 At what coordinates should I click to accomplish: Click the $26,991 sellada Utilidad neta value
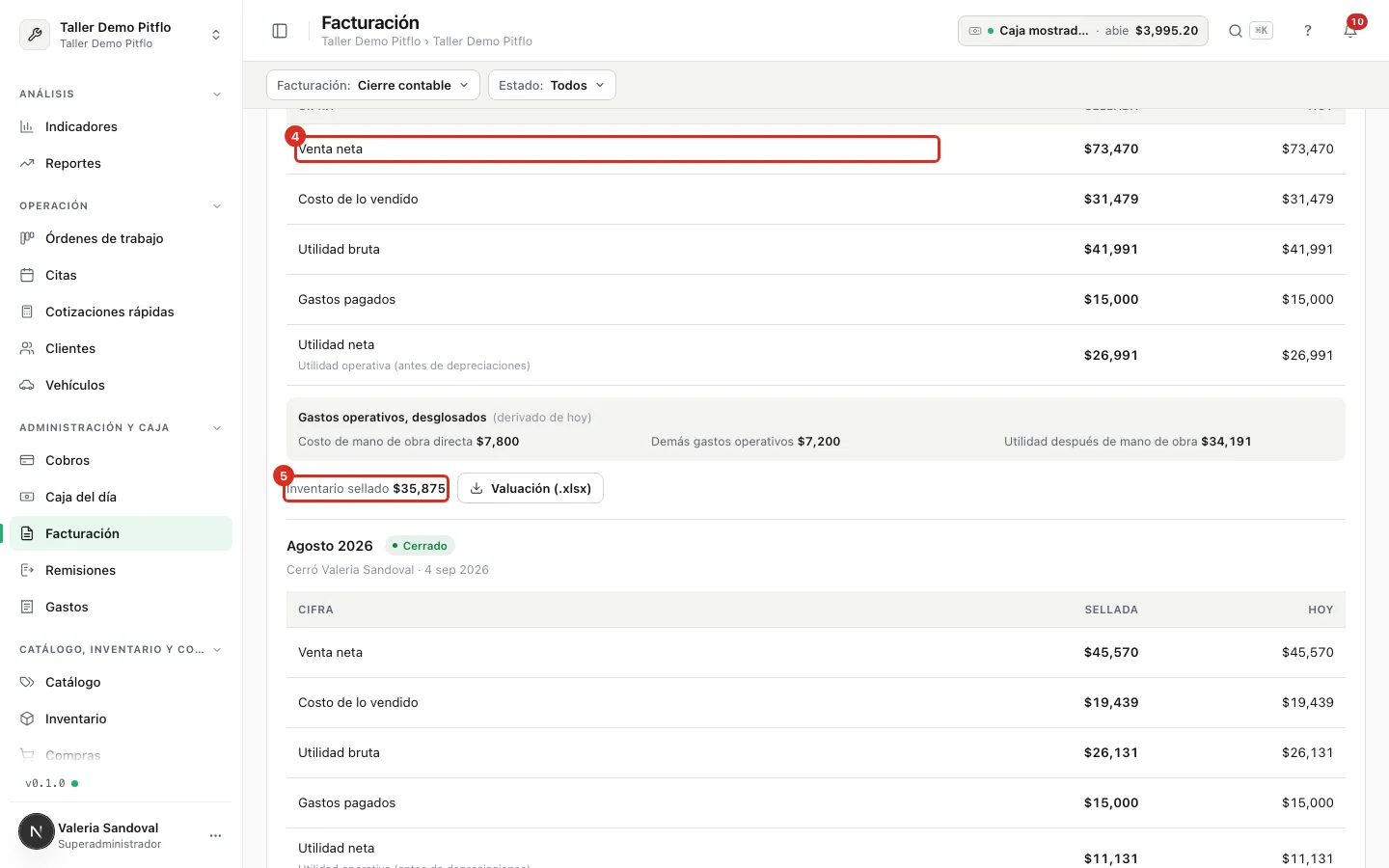(x=1111, y=355)
